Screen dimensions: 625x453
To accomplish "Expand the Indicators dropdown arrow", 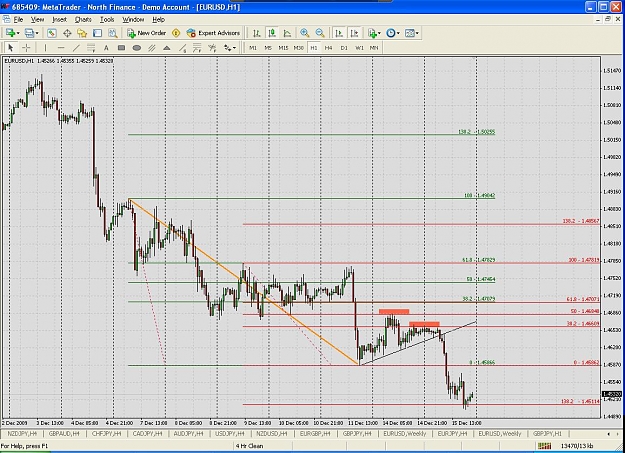I will point(379,33).
